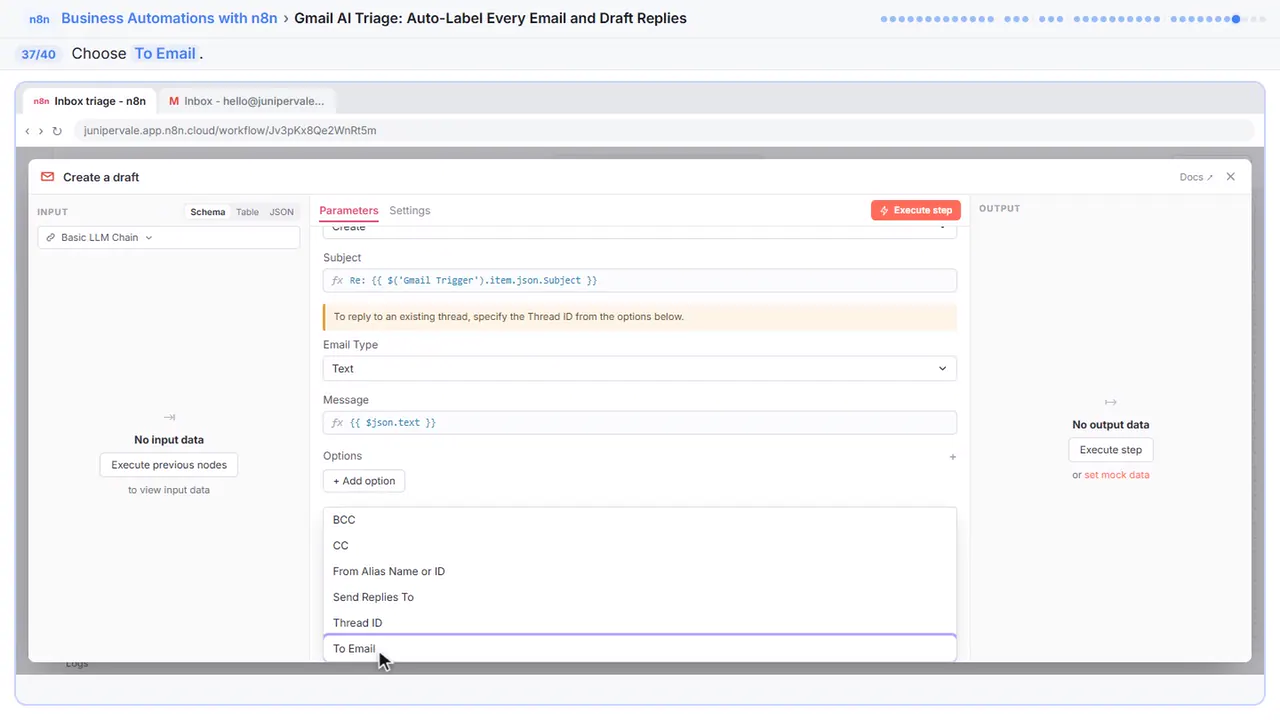Click the Message expression field
This screenshot has width=1280, height=720.
(x=640, y=423)
